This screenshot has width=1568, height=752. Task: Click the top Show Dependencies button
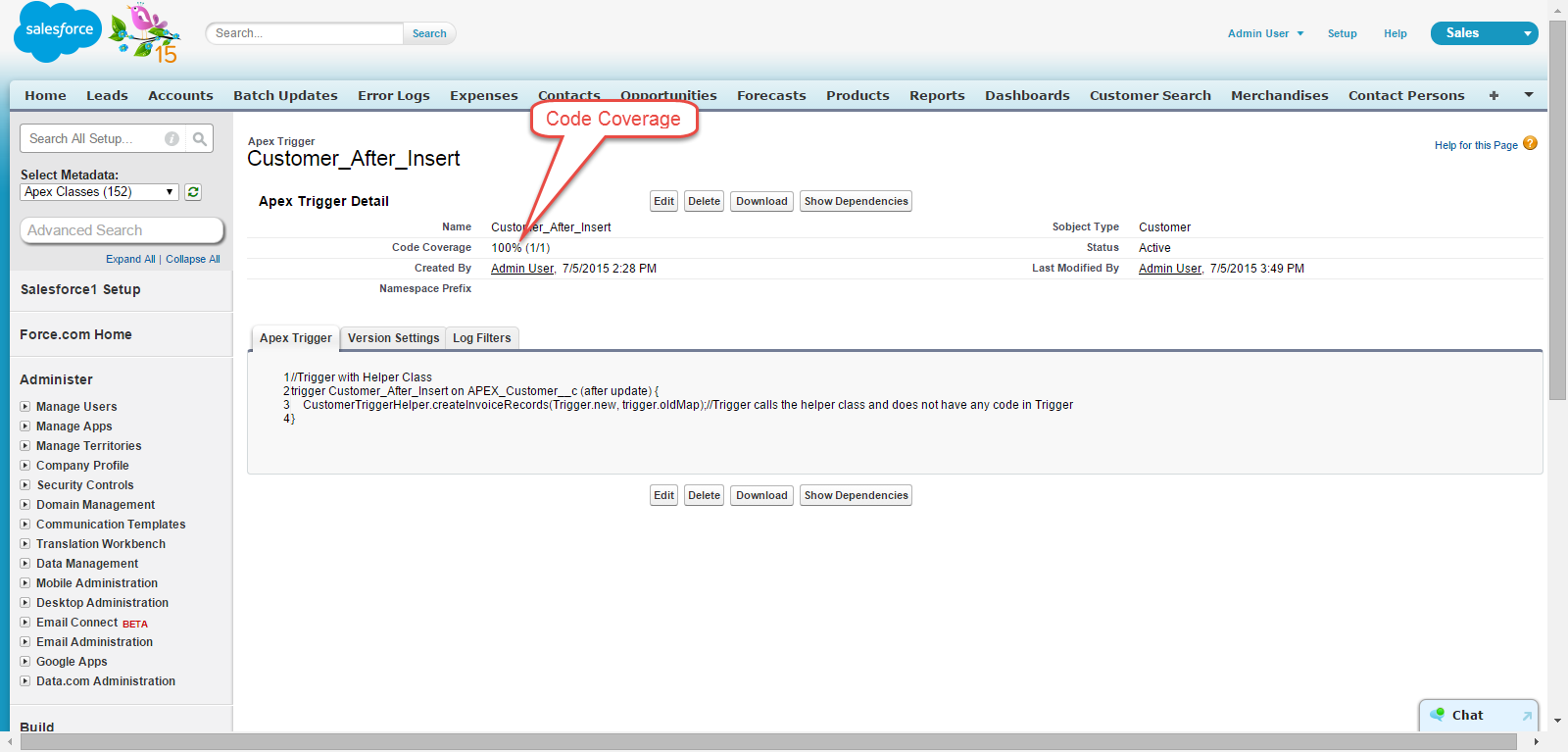point(856,201)
